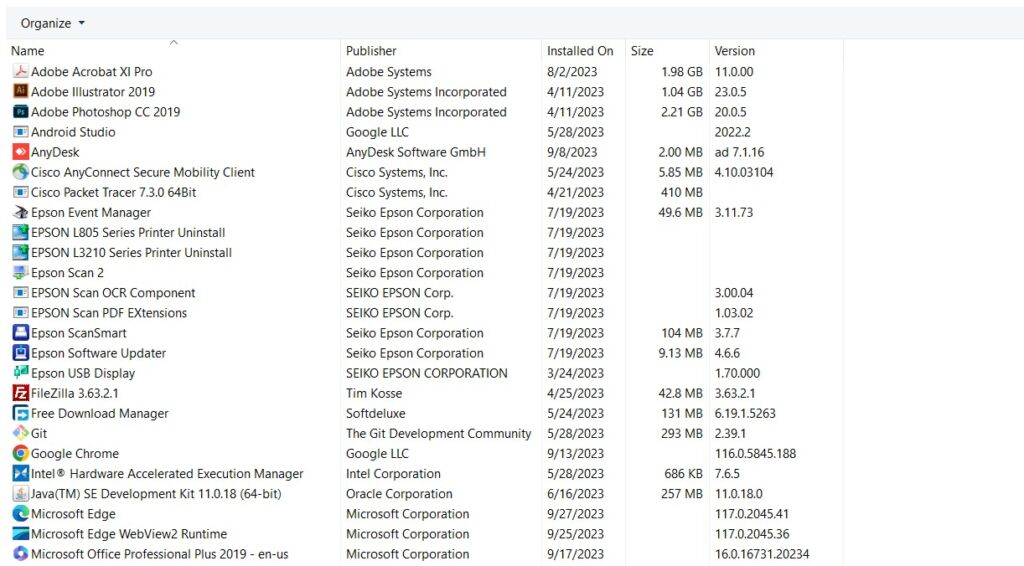Click the Adobe Photoshop CC 2019 icon
The image size is (1024, 566).
point(21,112)
